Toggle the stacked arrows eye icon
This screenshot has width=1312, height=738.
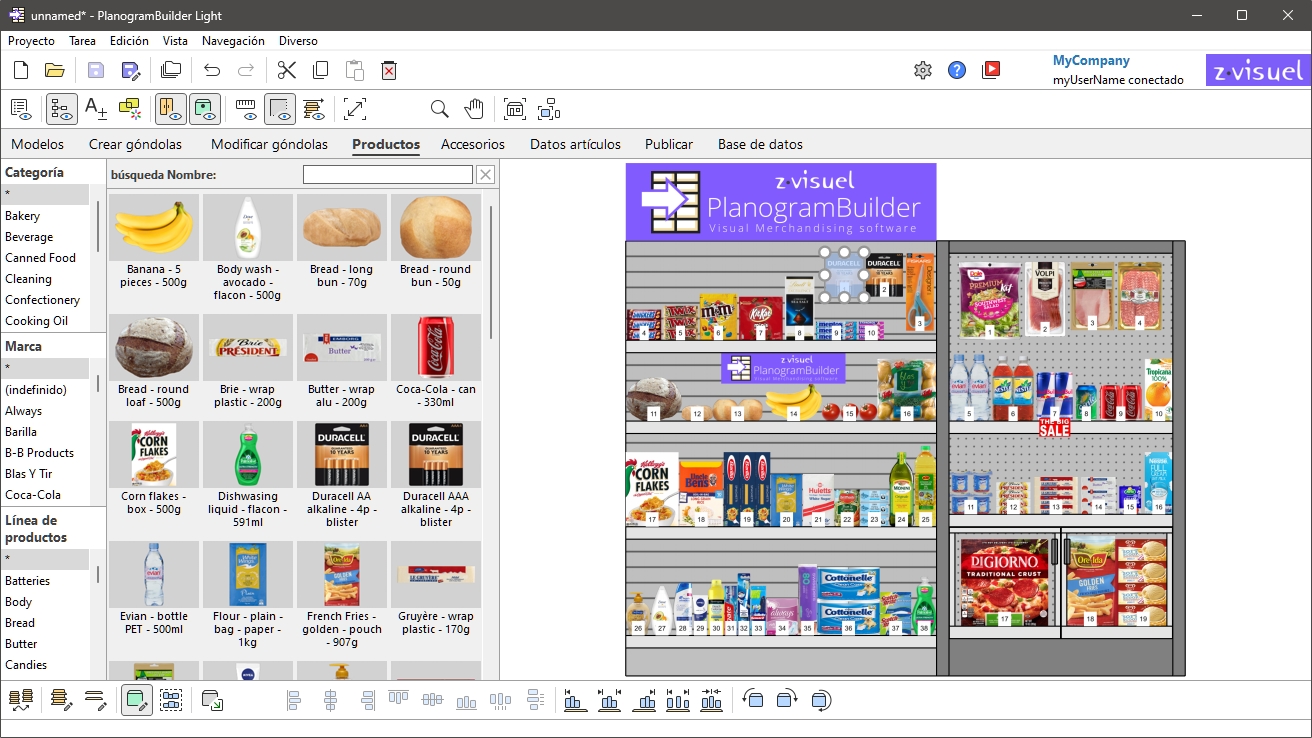pos(314,108)
